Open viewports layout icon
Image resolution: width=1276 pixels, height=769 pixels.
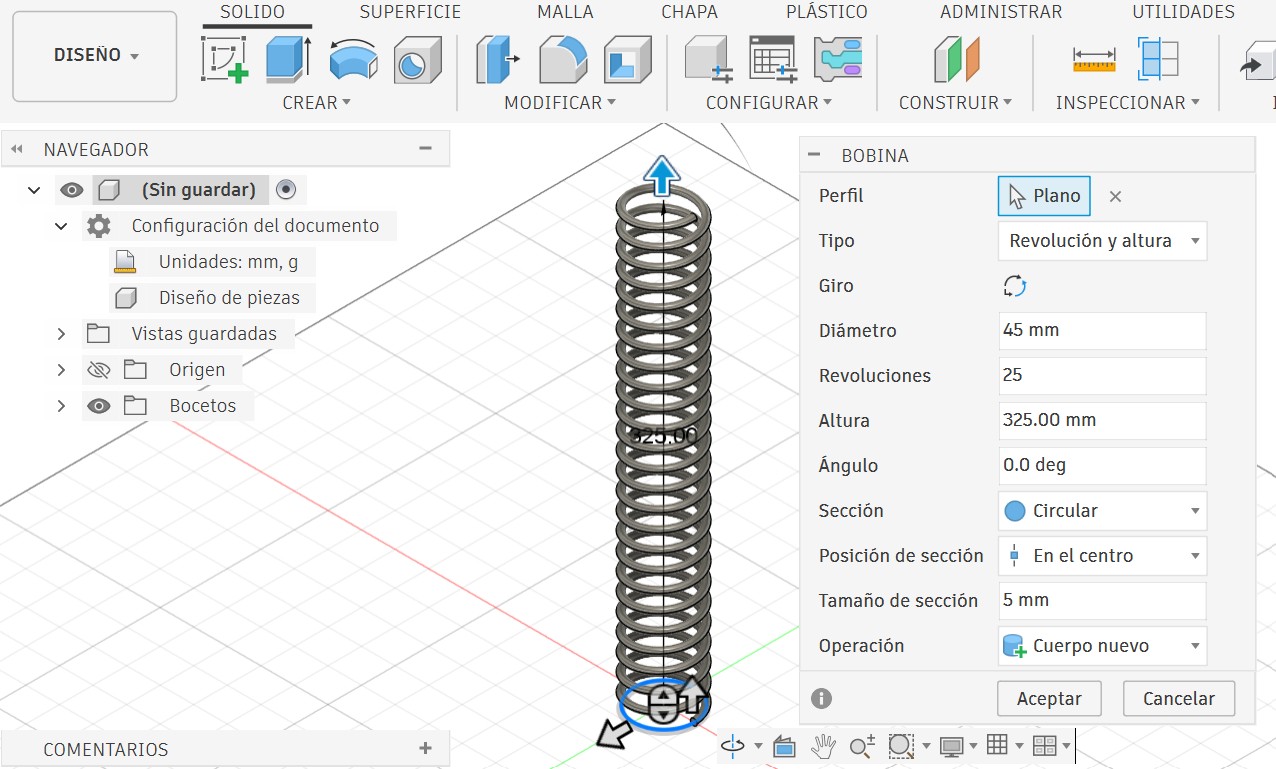click(1044, 746)
